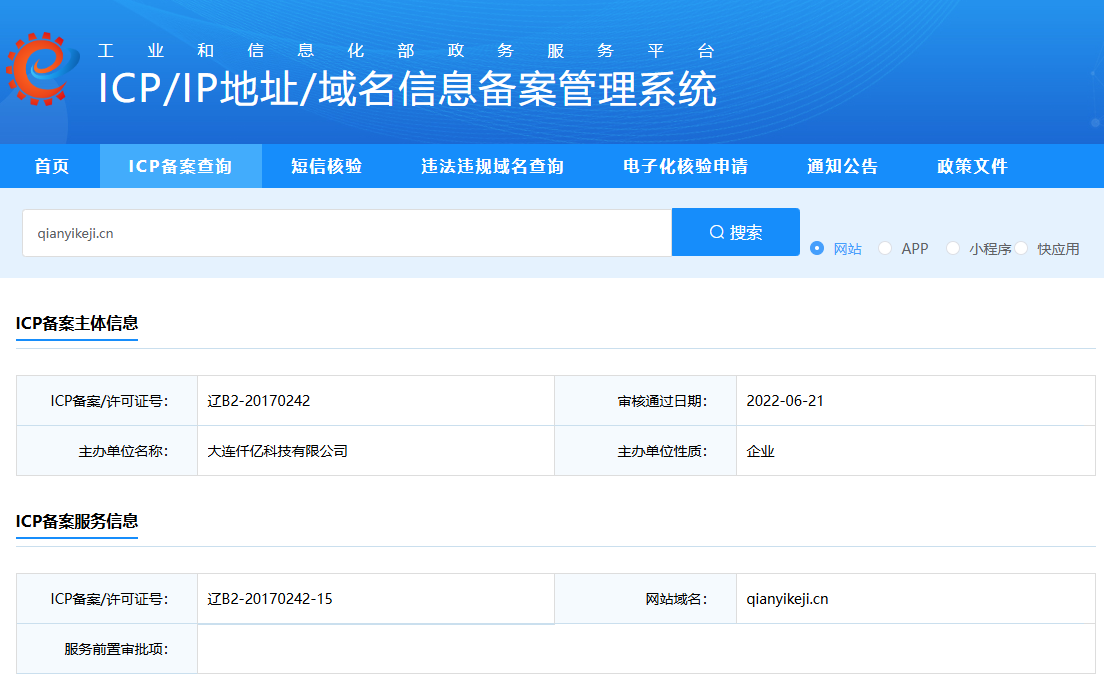Click license number 辽B2-20170242 cell
Viewport: 1104px width, 687px height.
point(376,401)
